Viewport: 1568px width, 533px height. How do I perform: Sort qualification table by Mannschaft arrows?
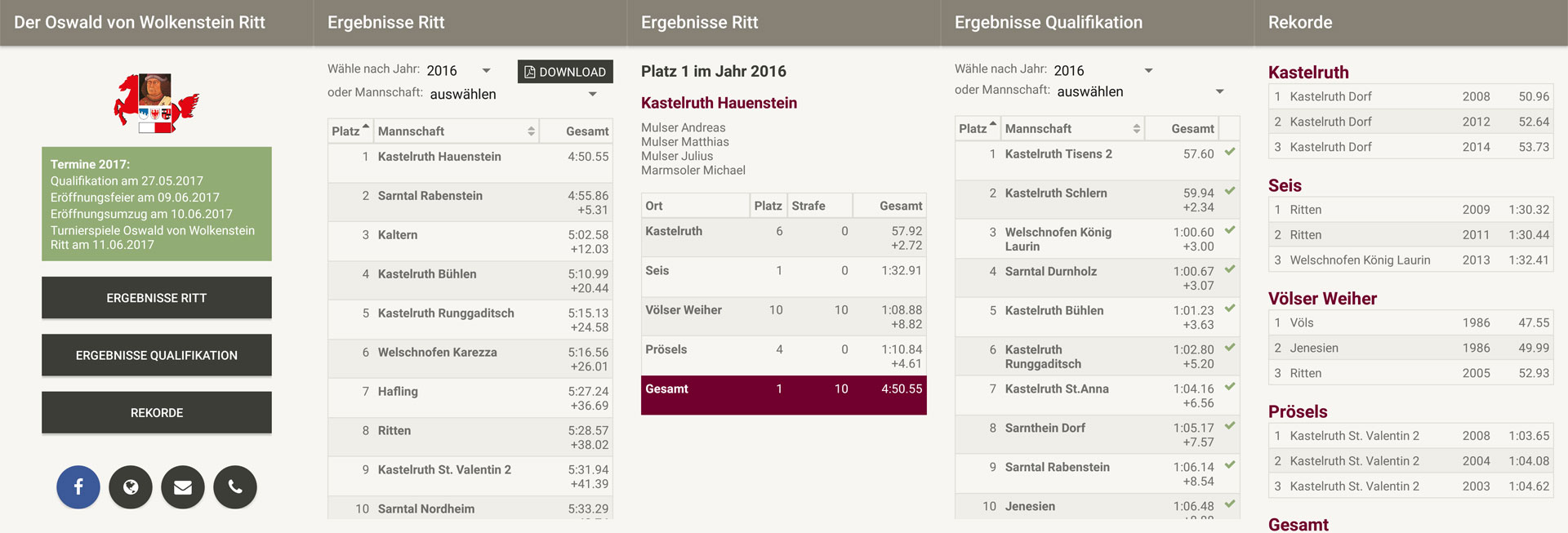(x=1136, y=129)
